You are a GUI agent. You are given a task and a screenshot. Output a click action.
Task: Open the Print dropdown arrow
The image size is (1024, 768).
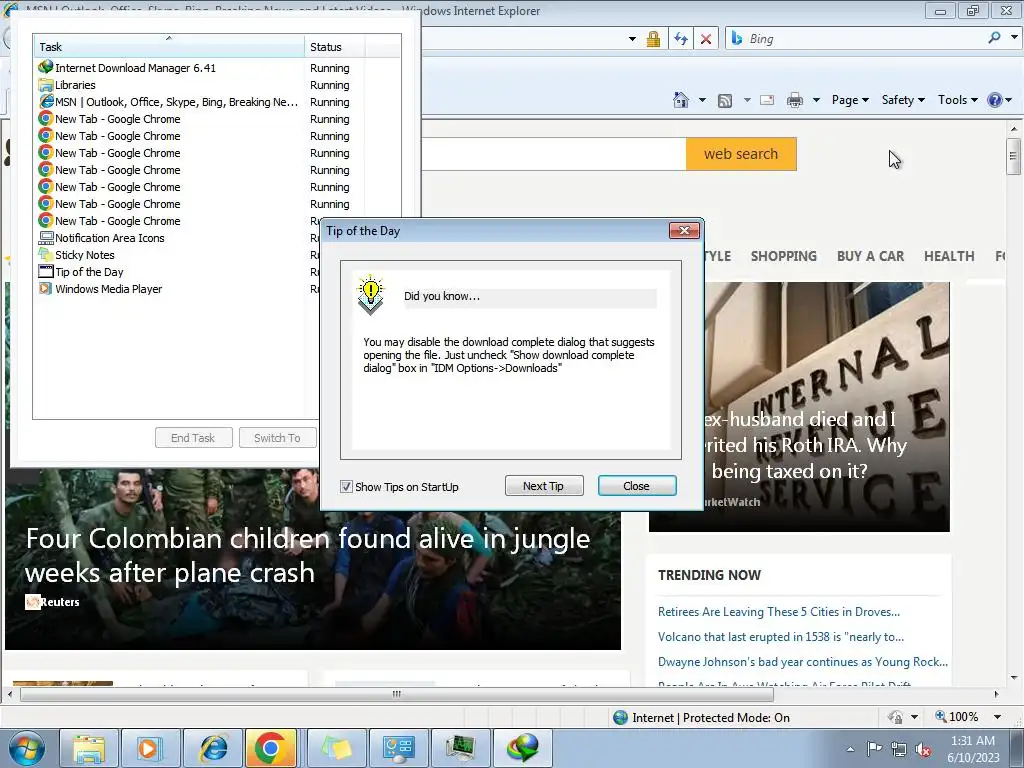pyautogui.click(x=816, y=100)
